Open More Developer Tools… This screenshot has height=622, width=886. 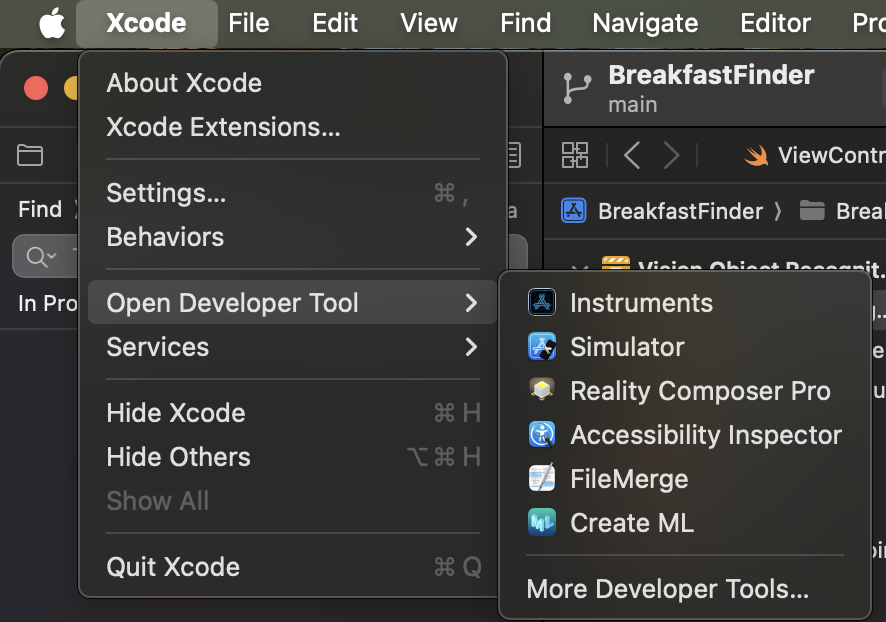pyautogui.click(x=667, y=589)
